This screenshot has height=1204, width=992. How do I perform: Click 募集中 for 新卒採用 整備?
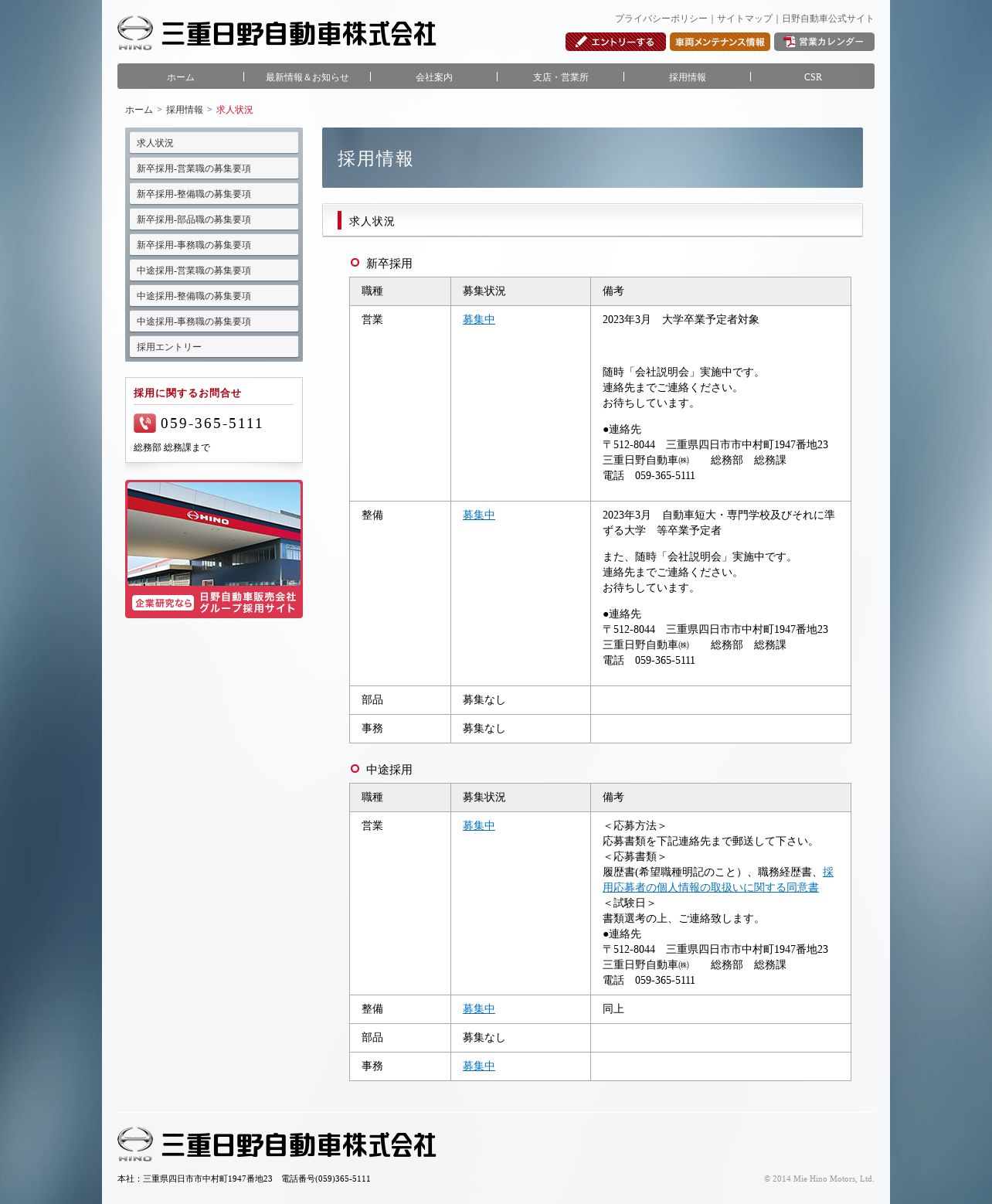[x=479, y=515]
